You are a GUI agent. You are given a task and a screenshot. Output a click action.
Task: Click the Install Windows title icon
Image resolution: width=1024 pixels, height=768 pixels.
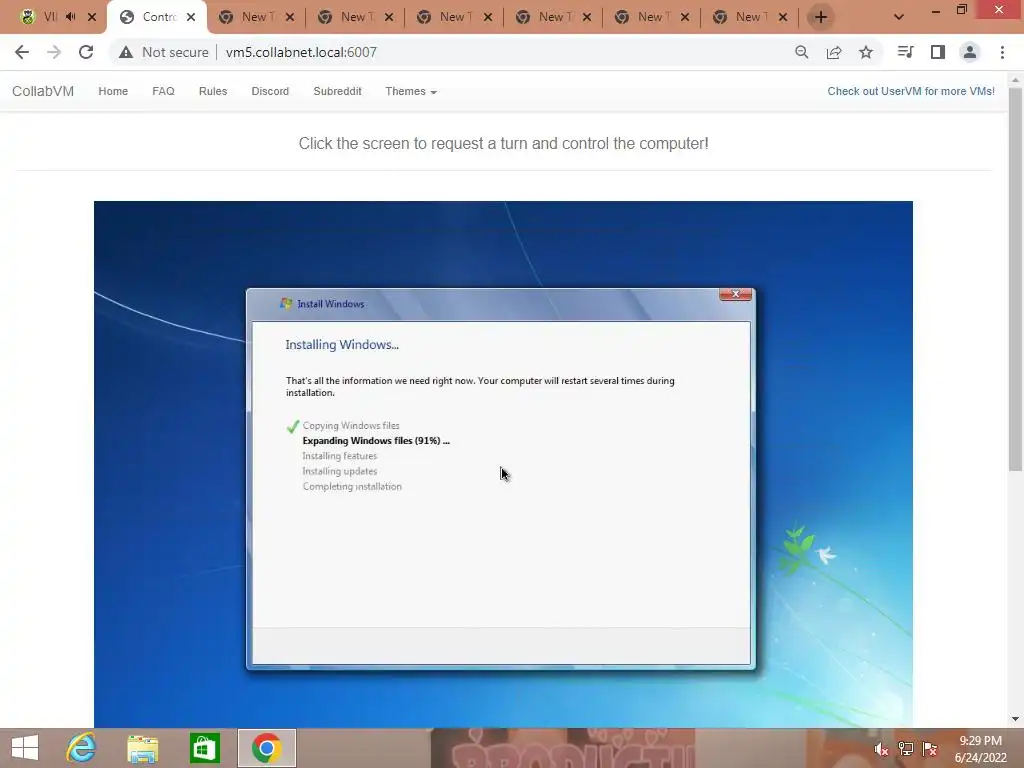[x=285, y=304]
